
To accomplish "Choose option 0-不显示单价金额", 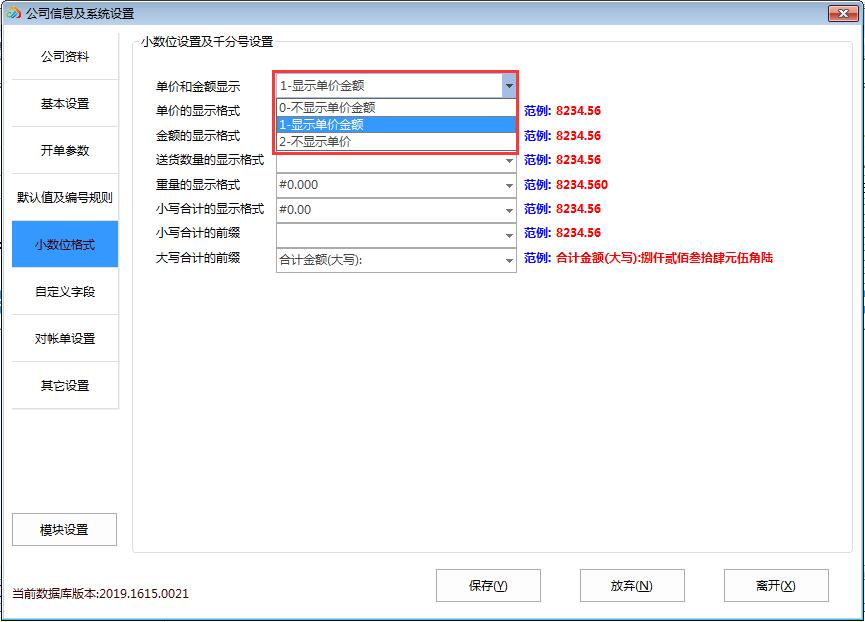I will tap(396, 108).
